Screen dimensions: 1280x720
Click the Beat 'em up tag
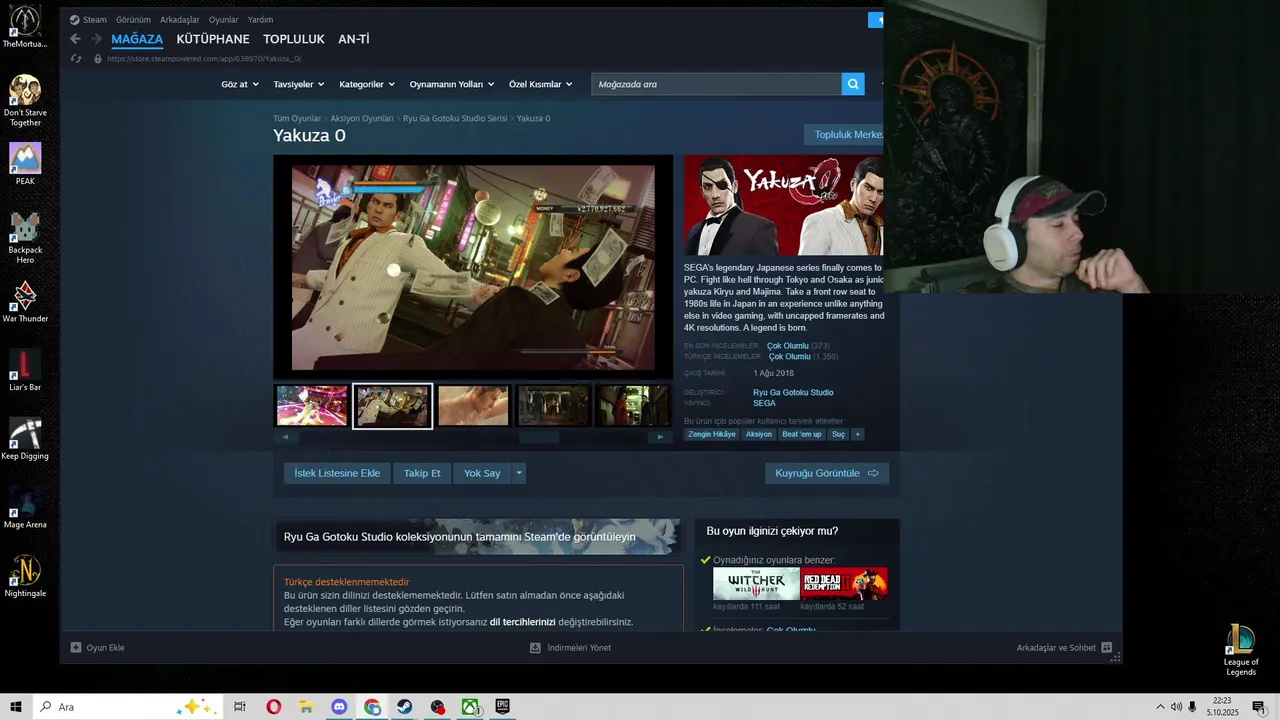(x=802, y=434)
